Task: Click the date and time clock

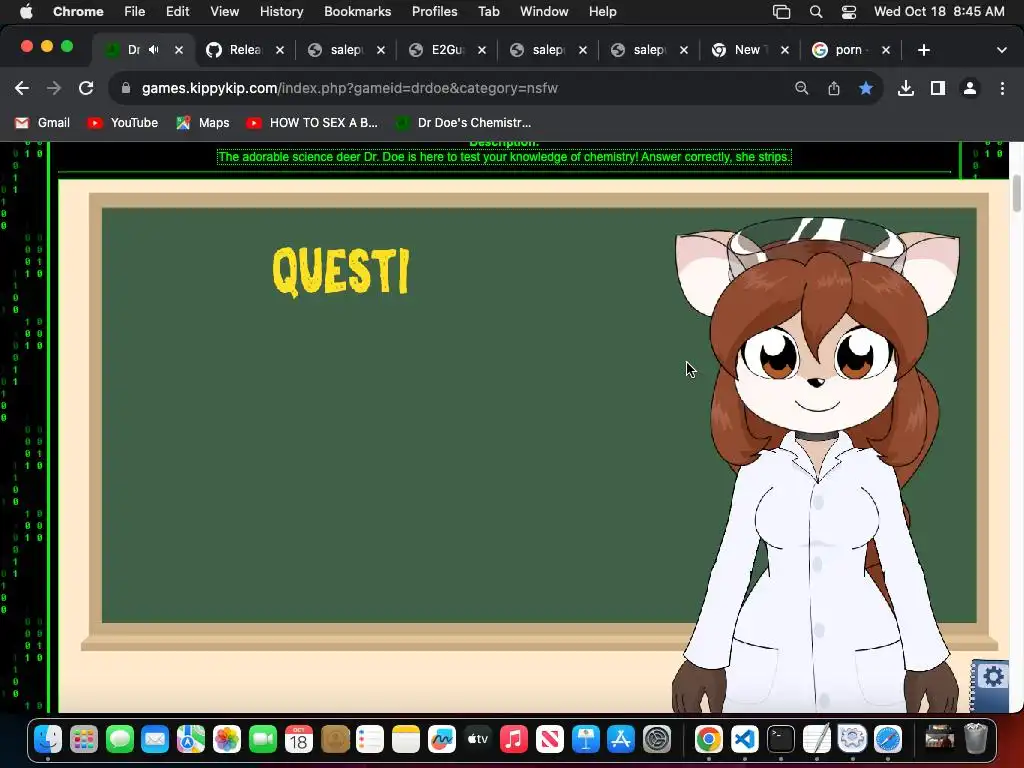Action: 939,12
